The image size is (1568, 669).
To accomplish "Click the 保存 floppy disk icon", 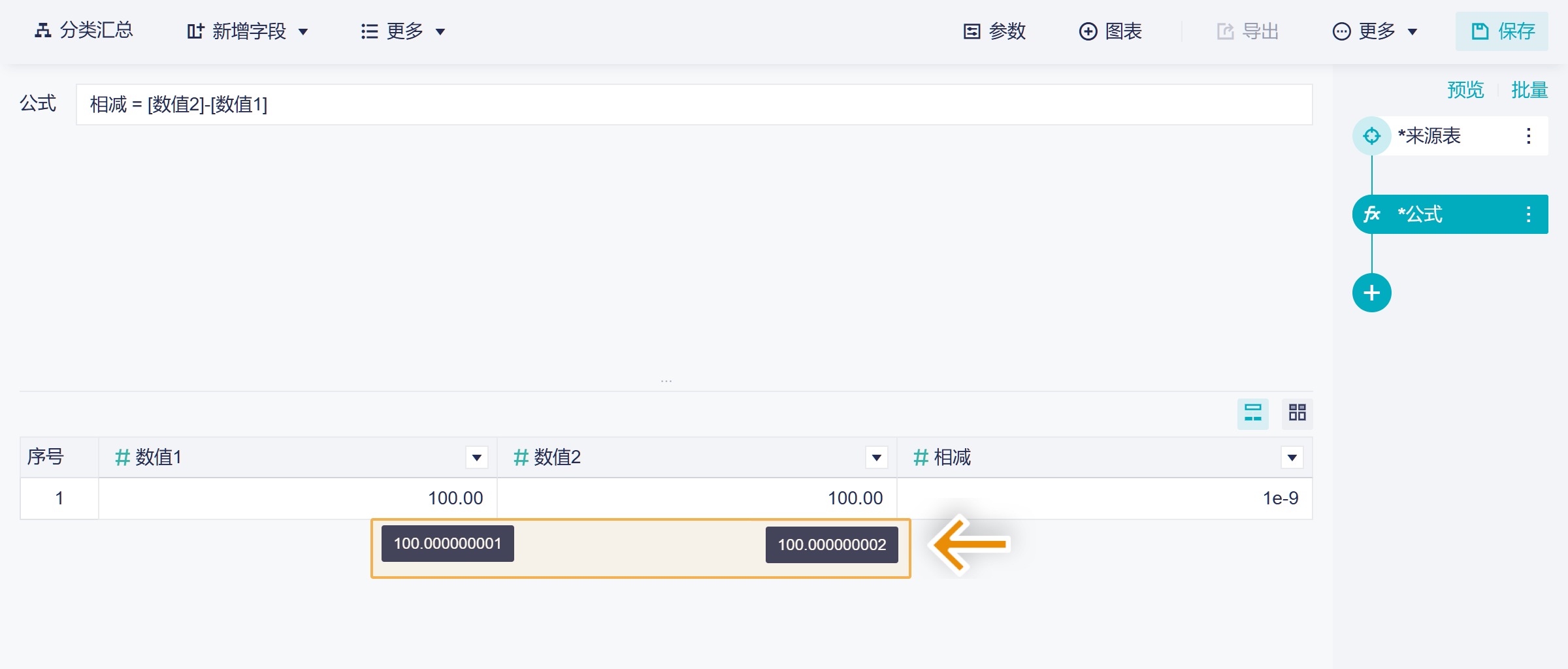I will (1480, 31).
